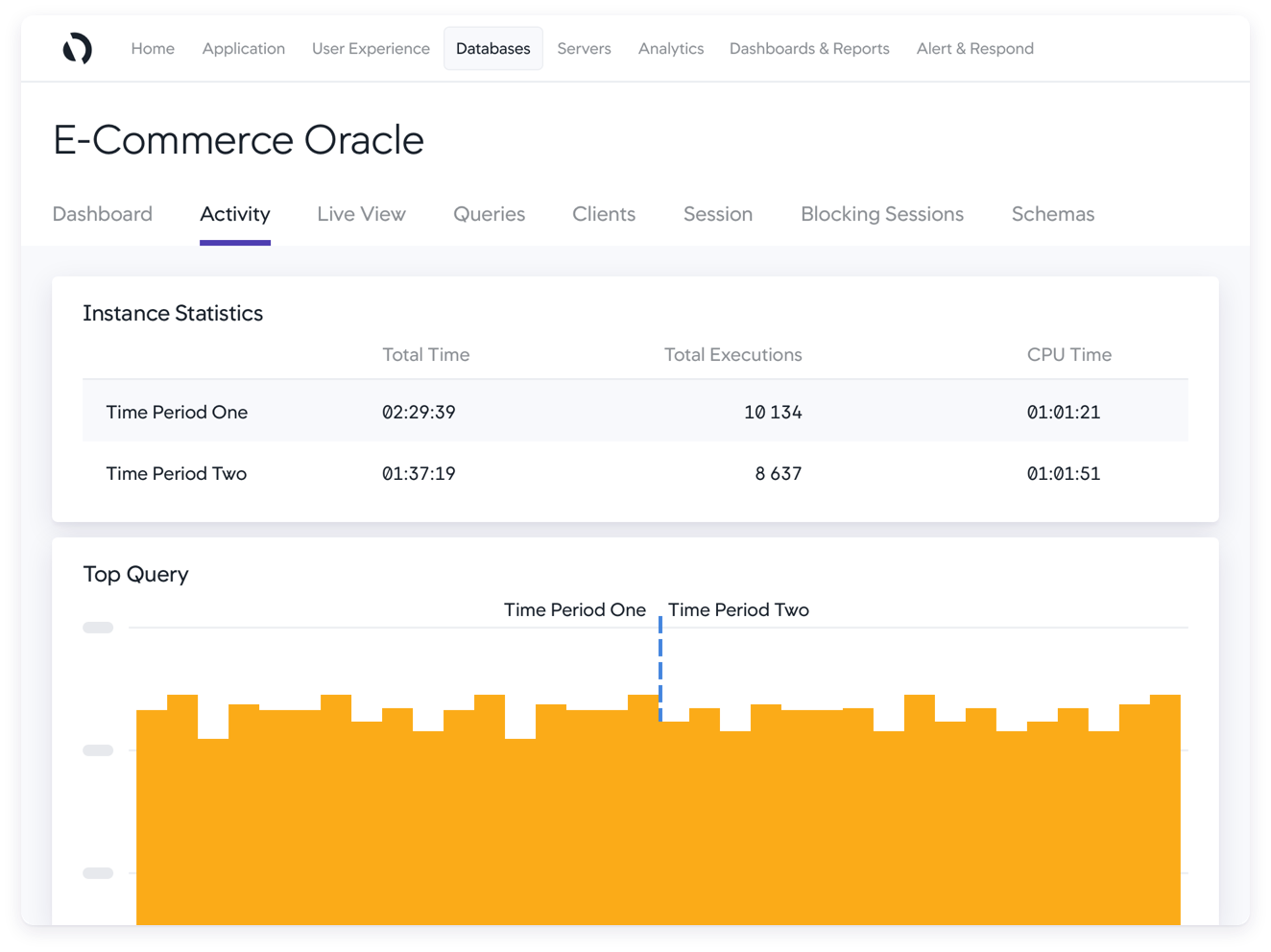Open the Home menu item
1271x952 pixels.
click(x=153, y=49)
